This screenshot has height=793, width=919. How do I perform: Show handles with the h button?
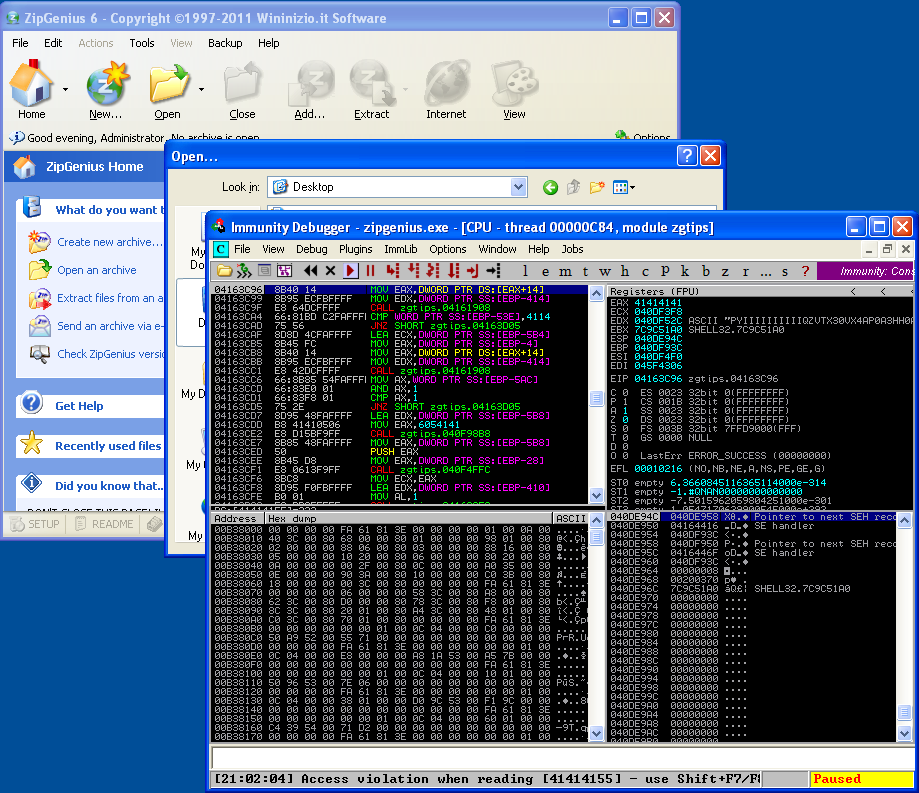[x=625, y=271]
